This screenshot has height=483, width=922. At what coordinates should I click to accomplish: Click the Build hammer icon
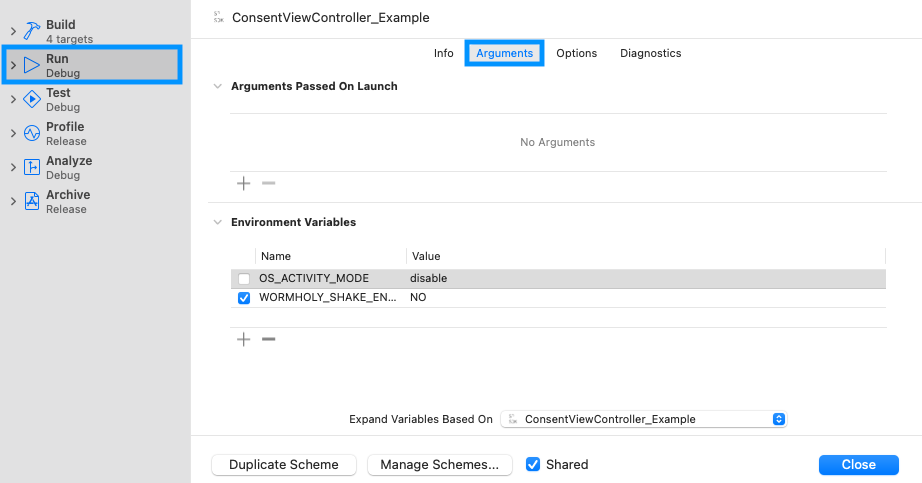tap(32, 31)
